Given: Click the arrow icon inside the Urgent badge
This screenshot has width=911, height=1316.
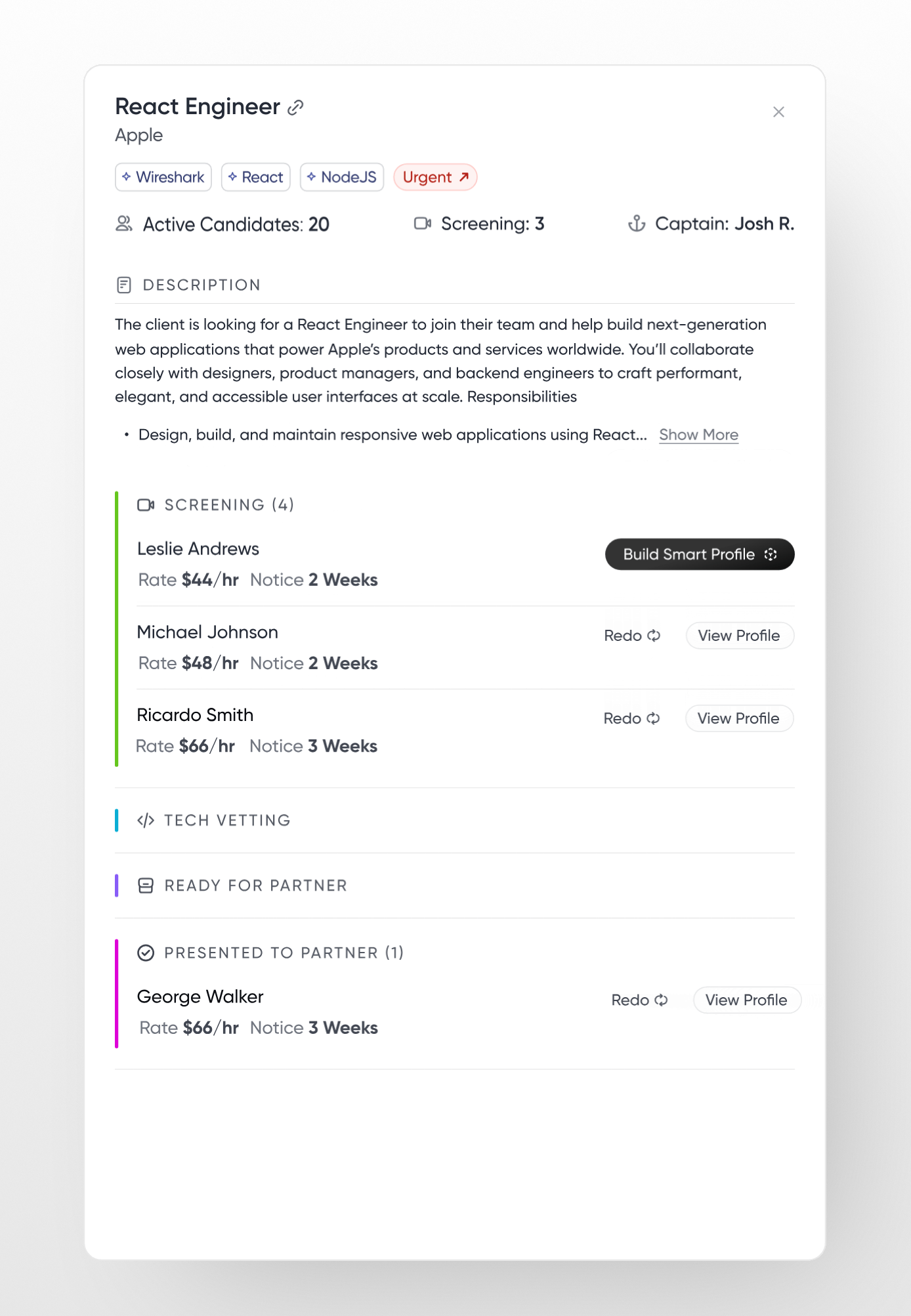Looking at the screenshot, I should coord(463,176).
